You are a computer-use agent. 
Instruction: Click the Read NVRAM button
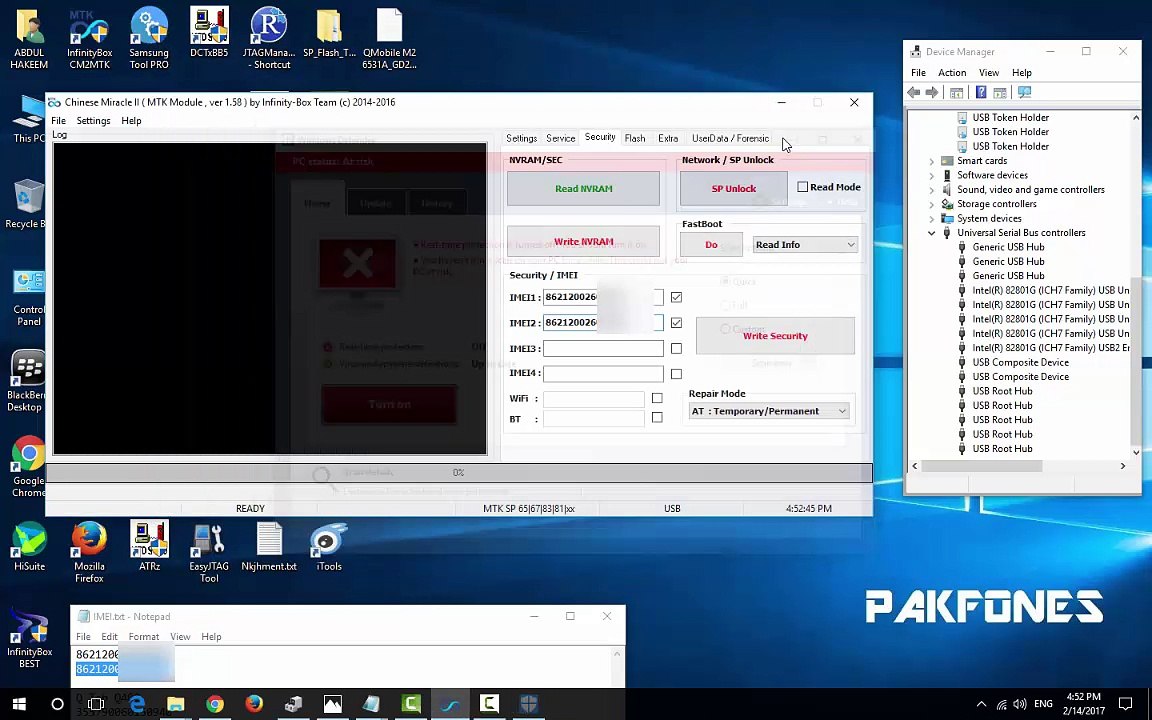(x=583, y=189)
